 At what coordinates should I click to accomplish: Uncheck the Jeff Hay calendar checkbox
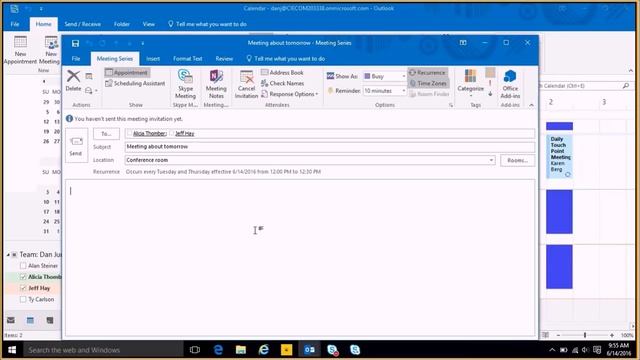pos(23,288)
